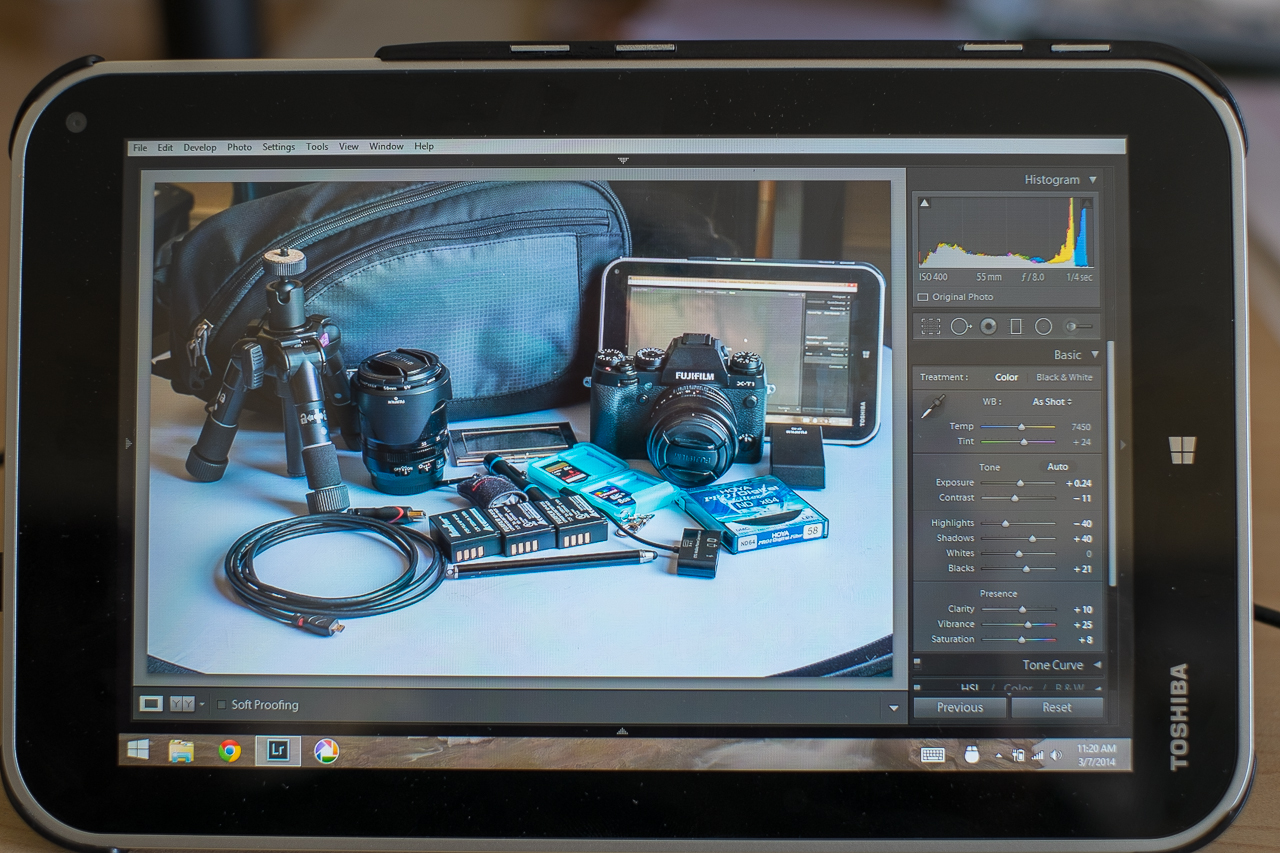
Task: Click the Exposure slider track
Action: tap(1017, 483)
